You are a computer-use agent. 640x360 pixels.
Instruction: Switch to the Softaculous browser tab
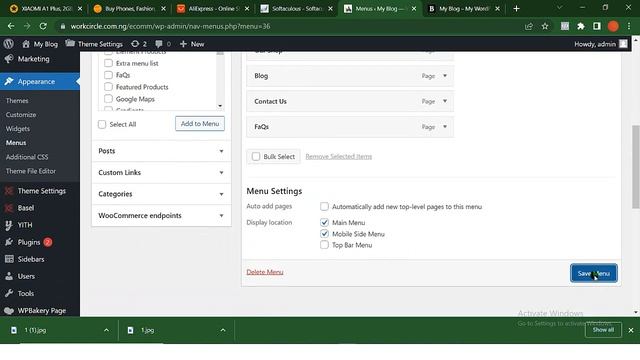coord(297,8)
